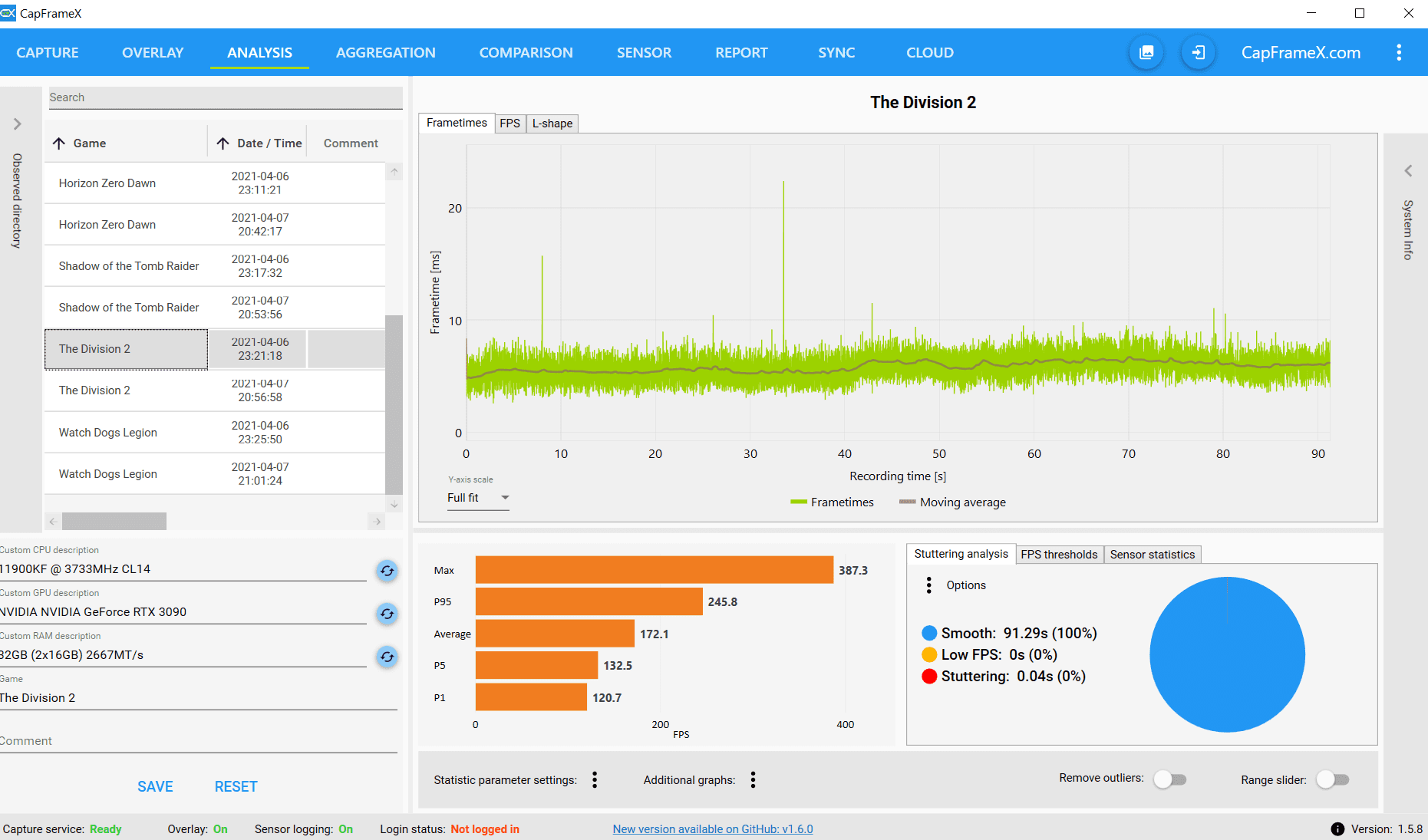Sort records by Game column arrow
This screenshot has width=1428, height=840.
pyautogui.click(x=59, y=143)
